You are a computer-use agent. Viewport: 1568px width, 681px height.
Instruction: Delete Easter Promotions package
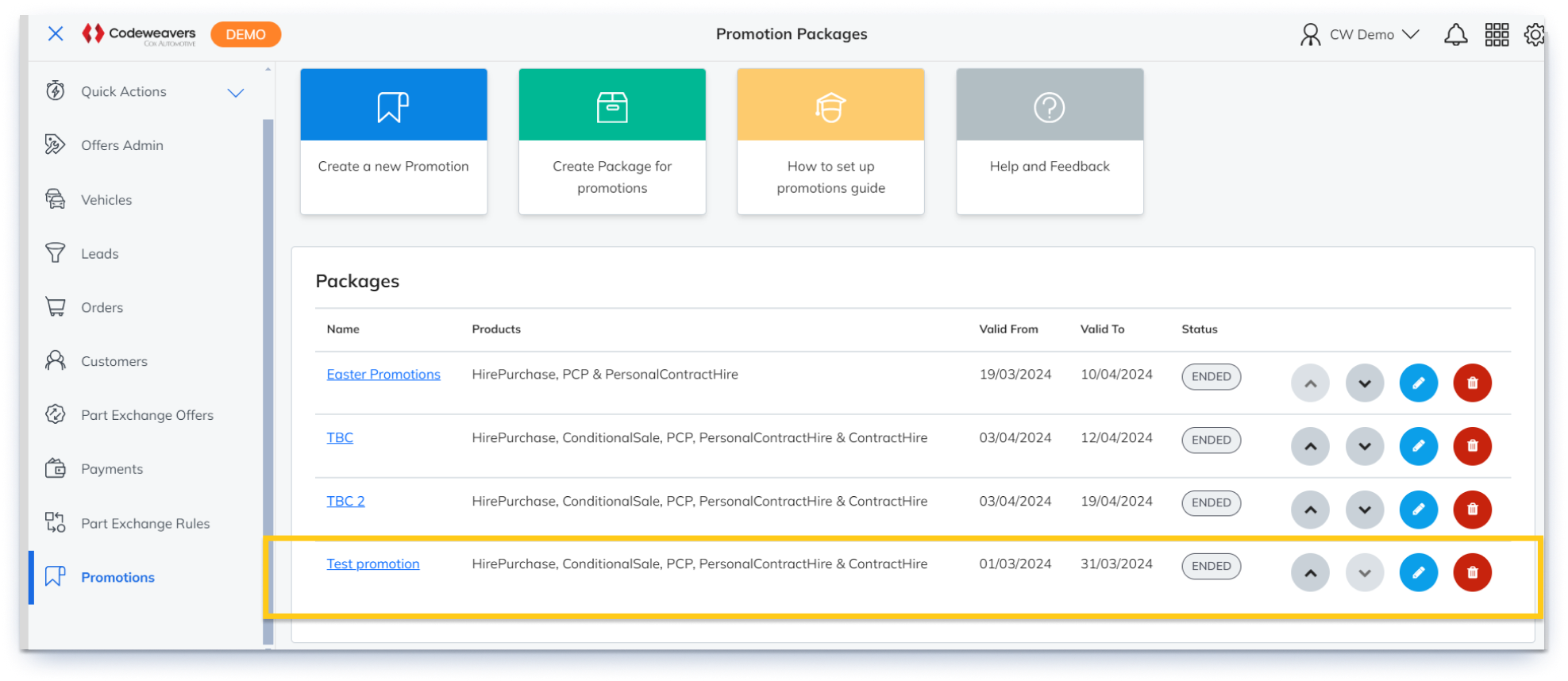(x=1472, y=383)
